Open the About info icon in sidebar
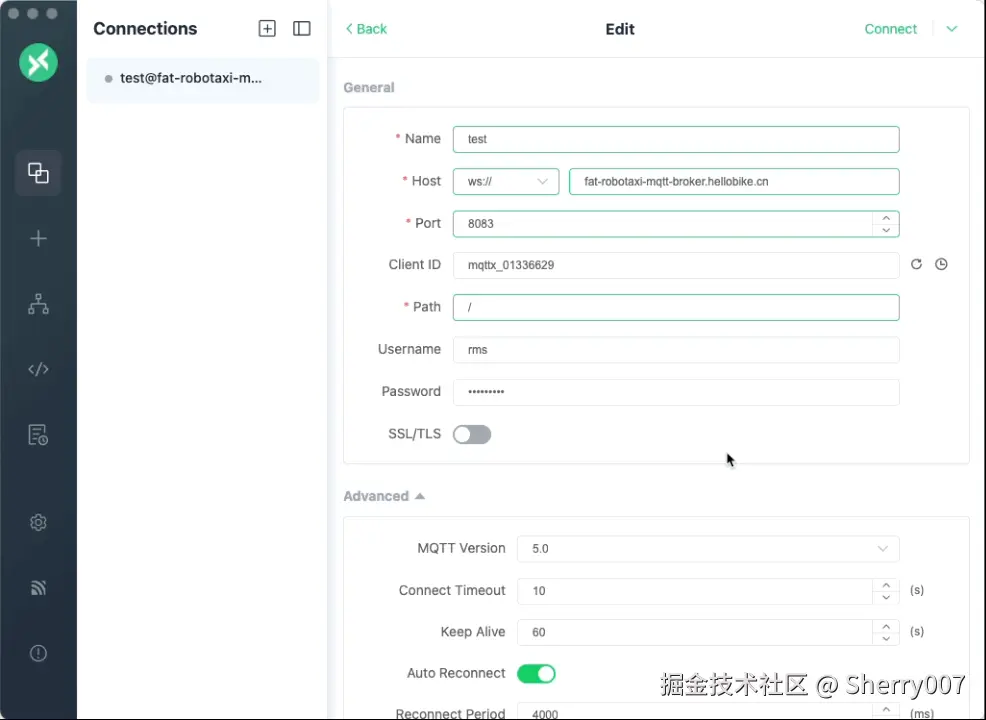 (x=38, y=653)
